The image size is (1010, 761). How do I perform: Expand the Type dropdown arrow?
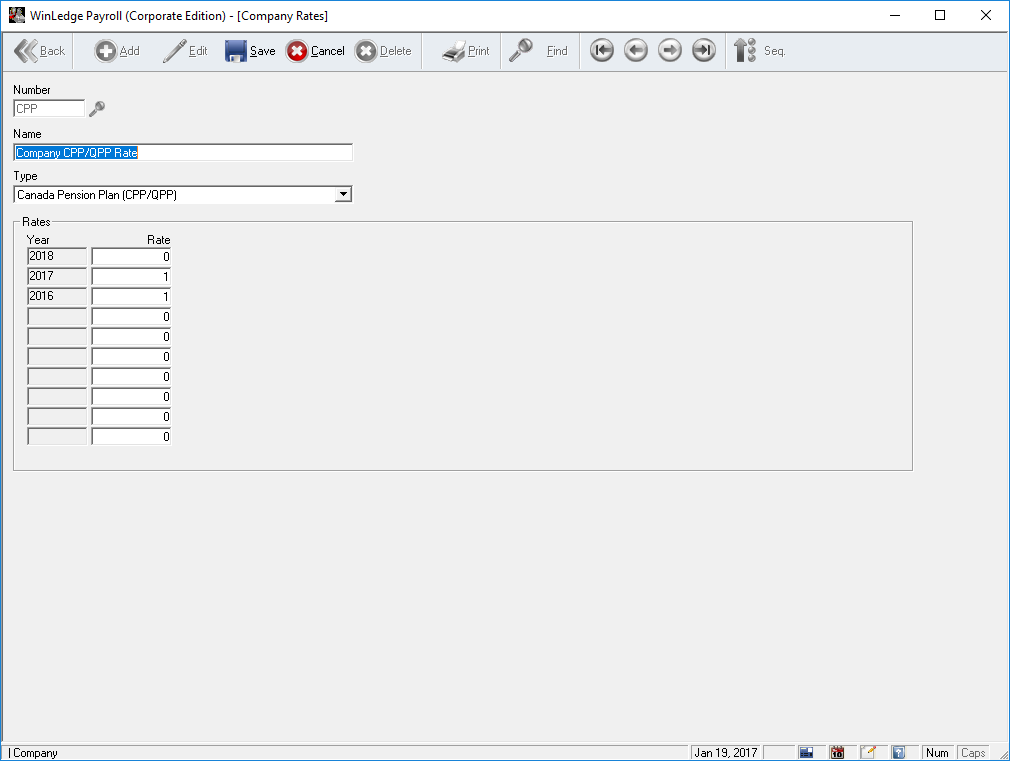[x=343, y=195]
